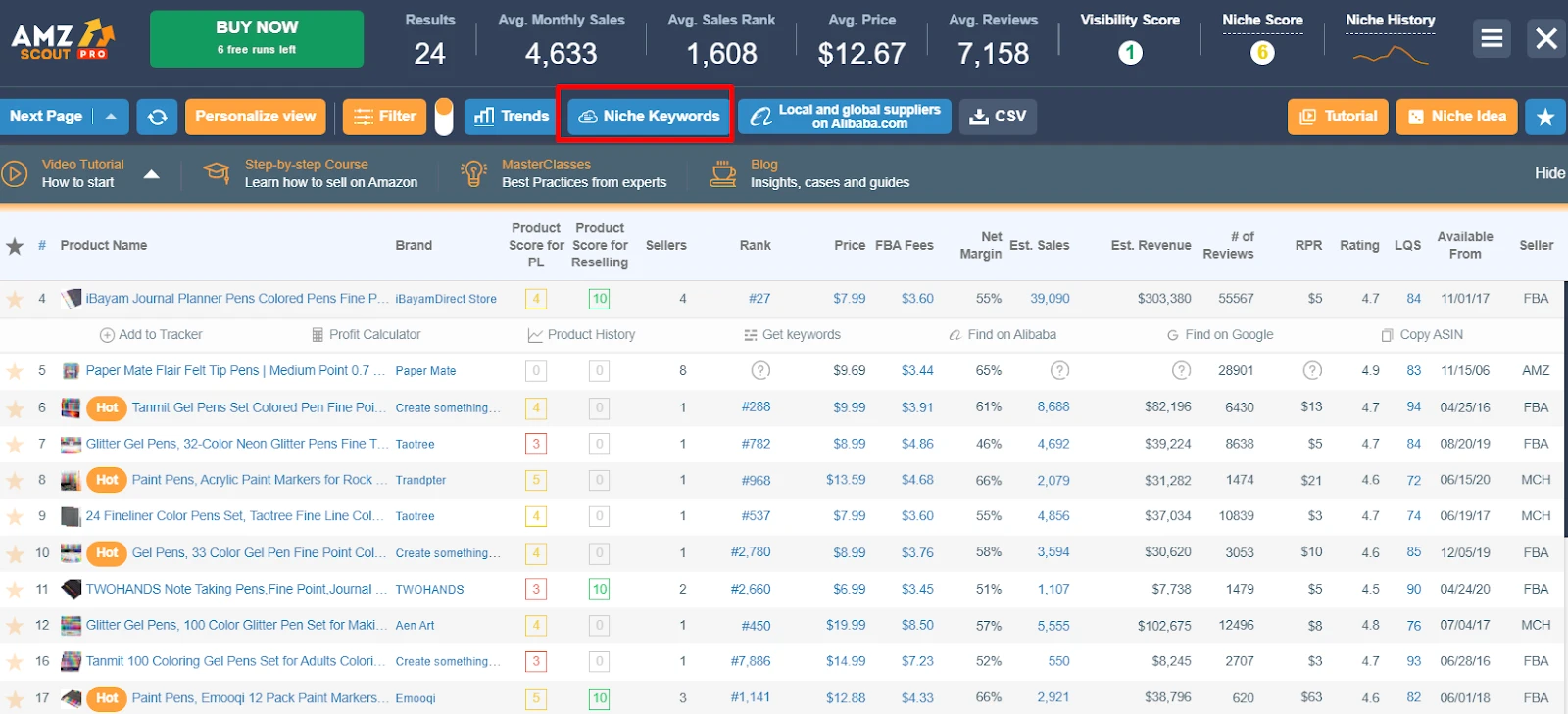
Task: Click the Niche Score badge showing 6
Action: (x=1262, y=53)
